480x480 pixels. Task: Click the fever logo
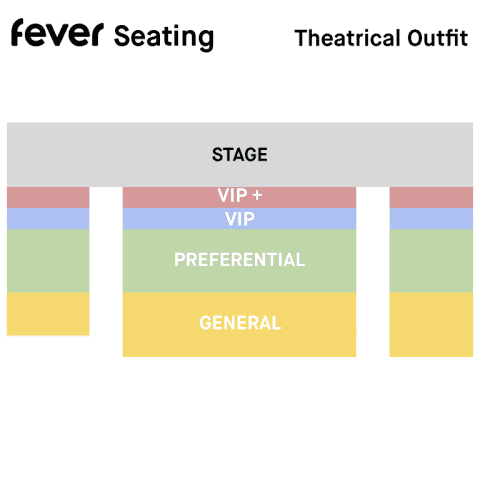57,32
